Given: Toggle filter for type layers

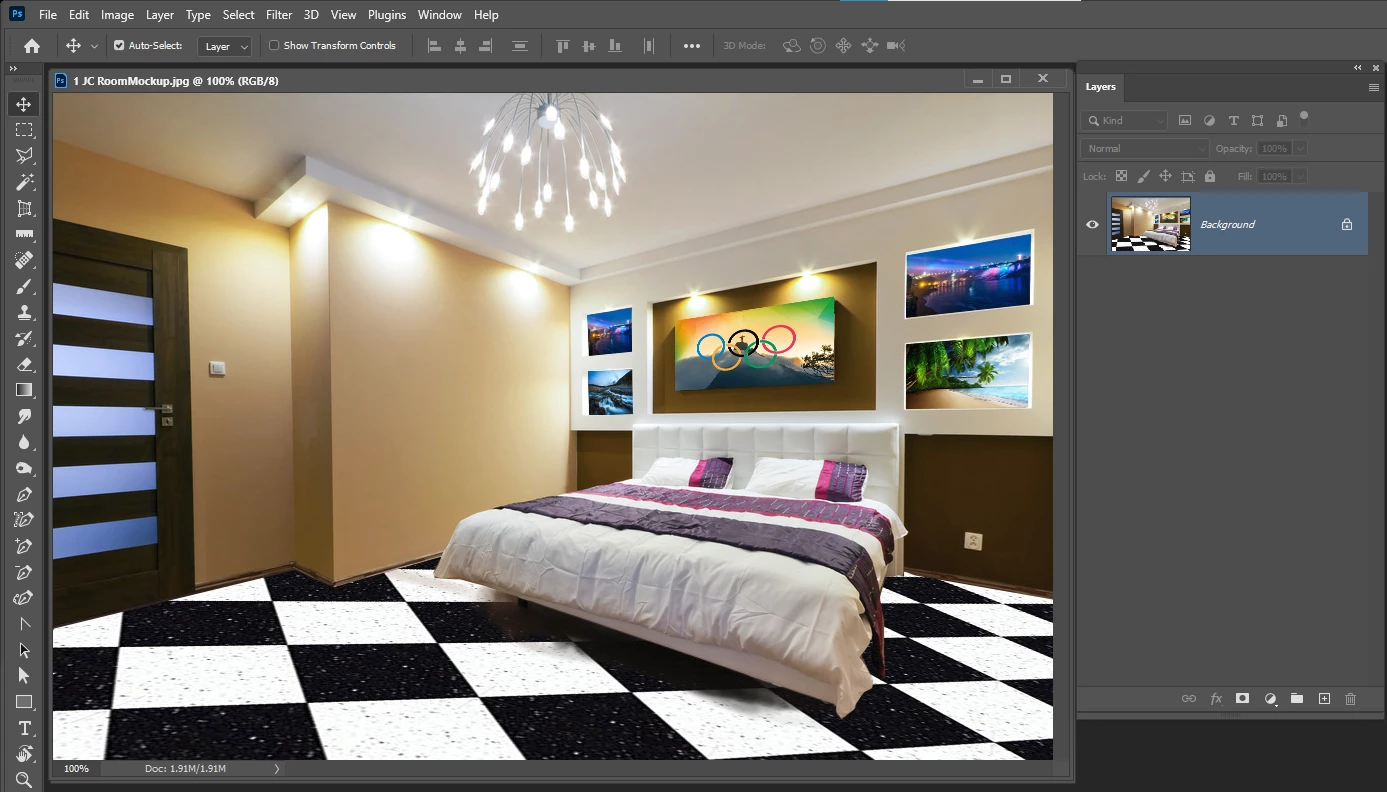Looking at the screenshot, I should click(x=1233, y=120).
